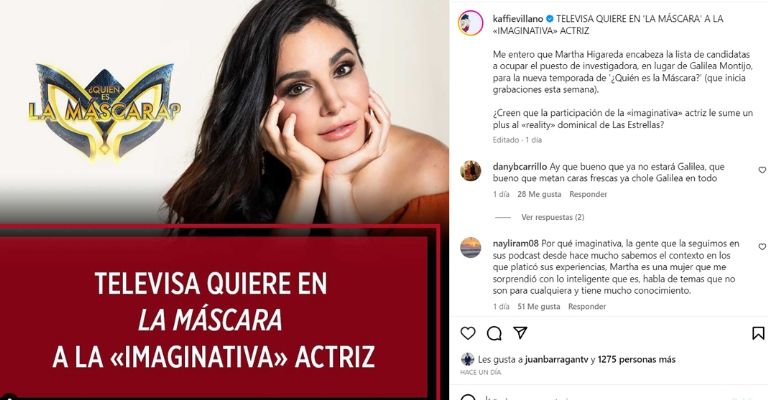The height and width of the screenshot is (400, 768).
Task: Open the nayliram08 username link
Action: click(x=516, y=243)
